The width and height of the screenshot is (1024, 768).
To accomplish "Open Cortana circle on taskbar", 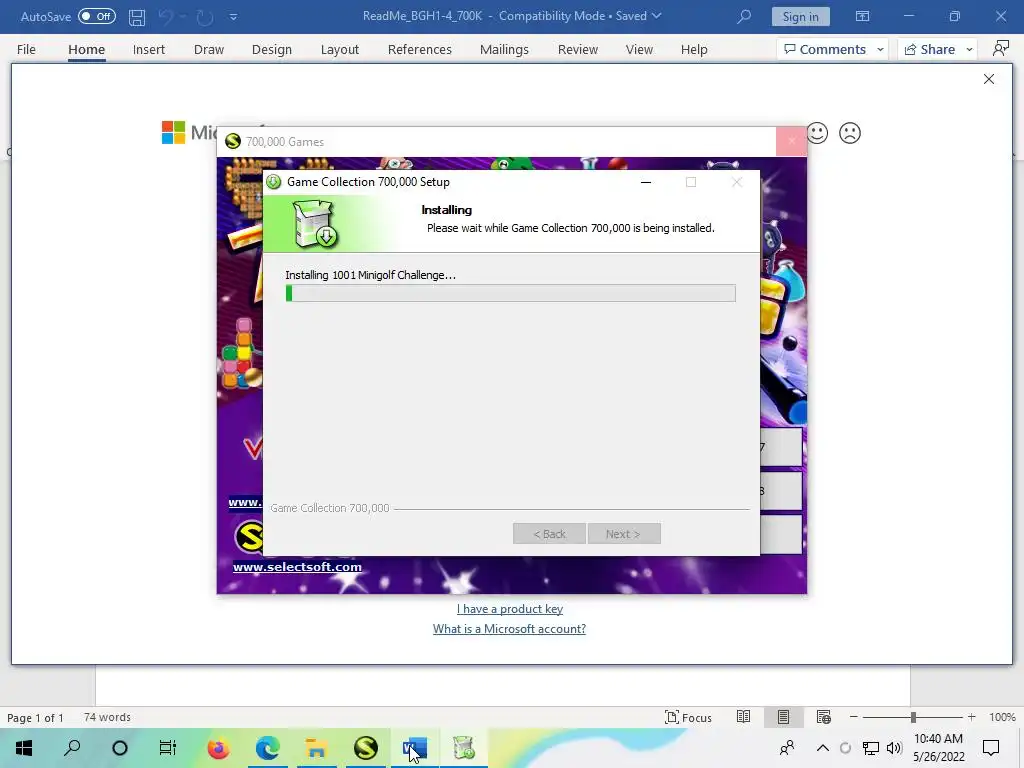I will [x=120, y=748].
